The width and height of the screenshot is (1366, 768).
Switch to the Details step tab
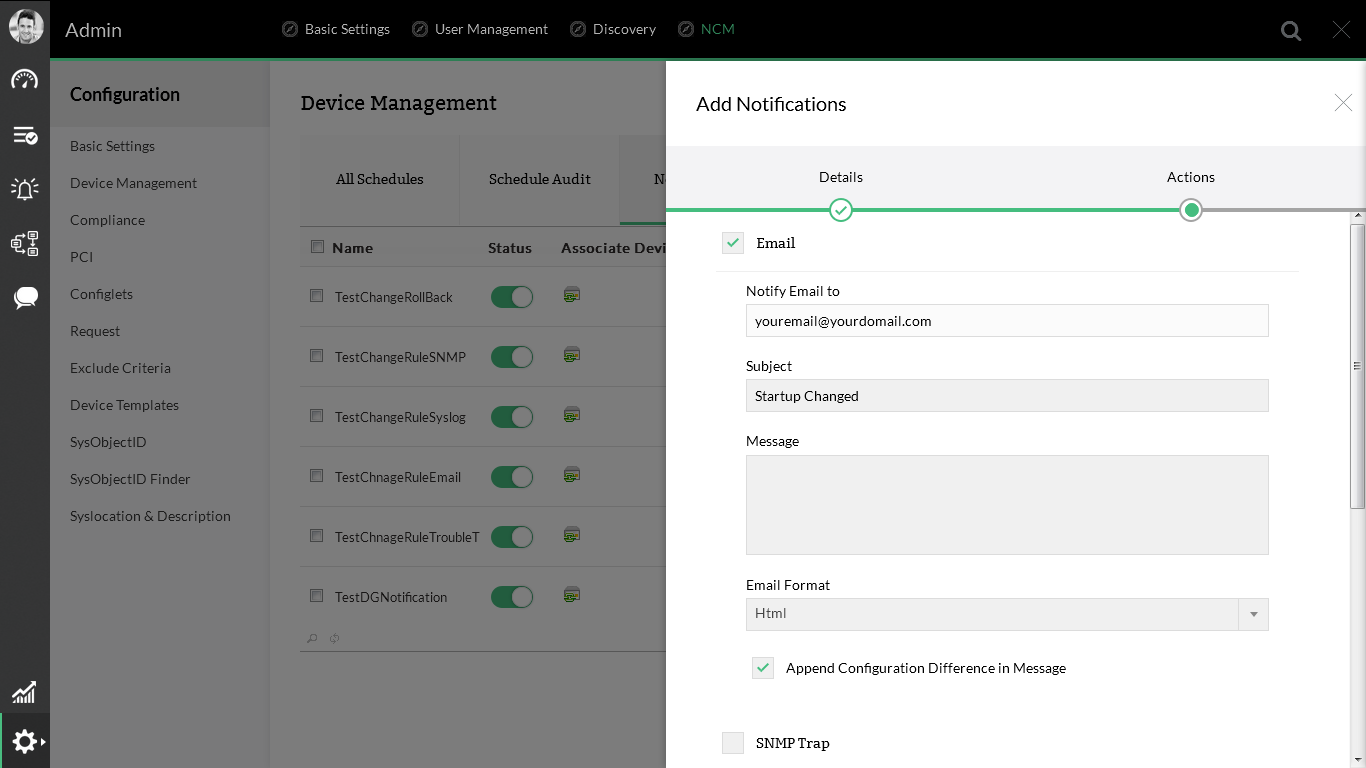[x=840, y=177]
